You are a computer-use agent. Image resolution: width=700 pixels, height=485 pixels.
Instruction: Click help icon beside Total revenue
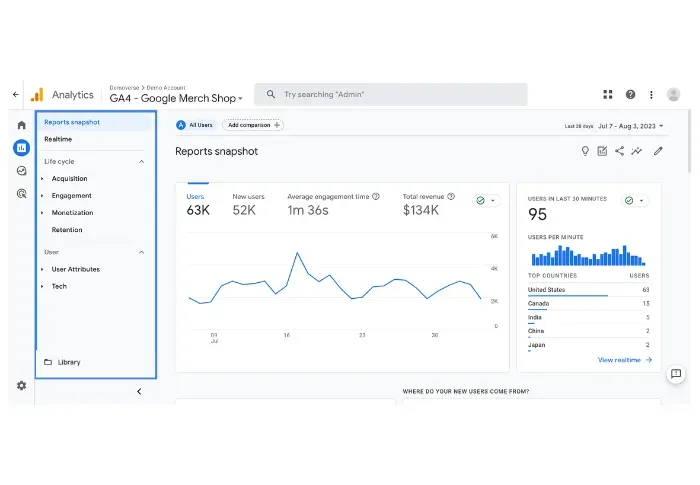pyautogui.click(x=451, y=197)
